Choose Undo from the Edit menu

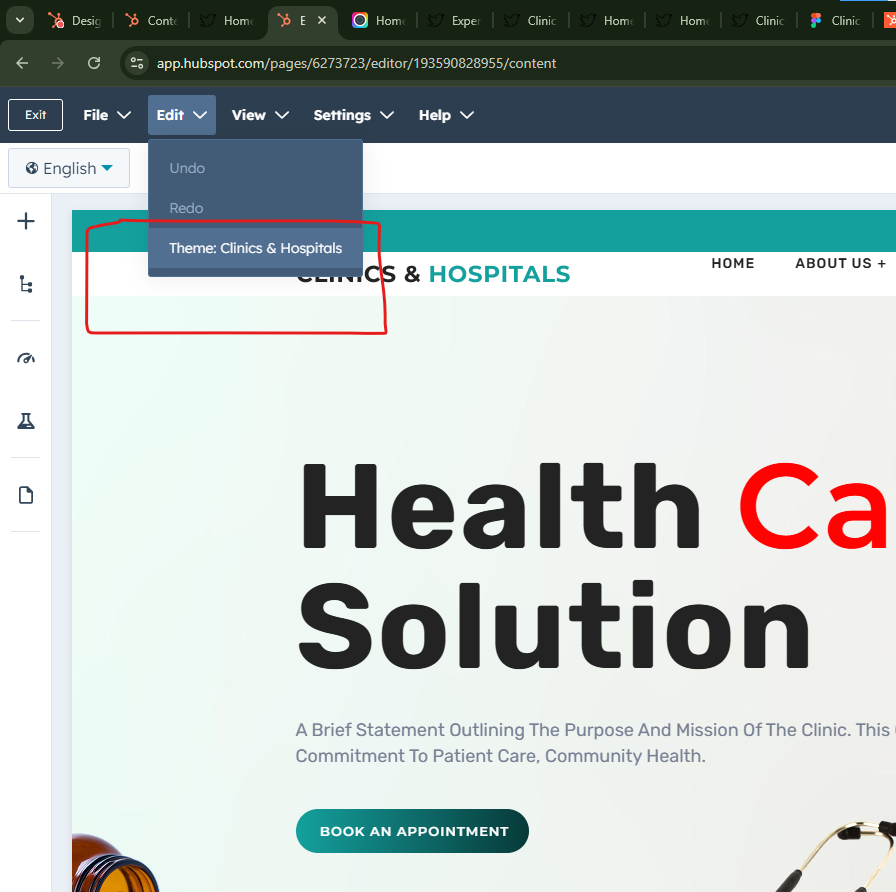click(187, 168)
